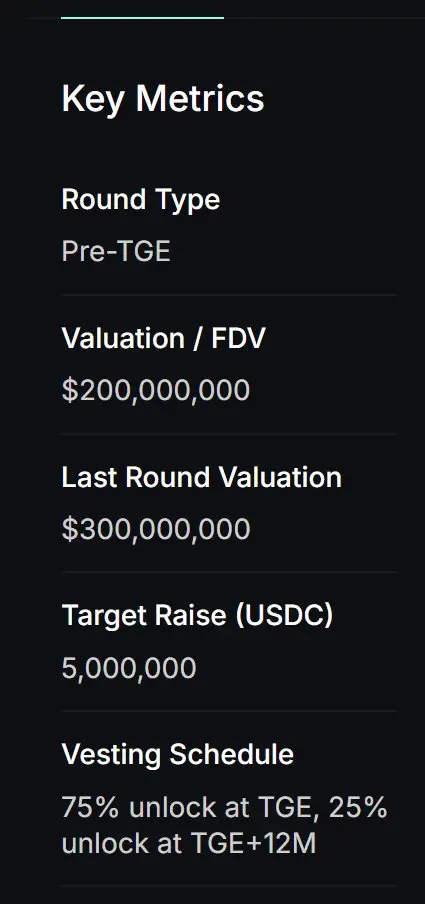
Task: Click the $300,000,000 last round amount
Action: (156, 529)
